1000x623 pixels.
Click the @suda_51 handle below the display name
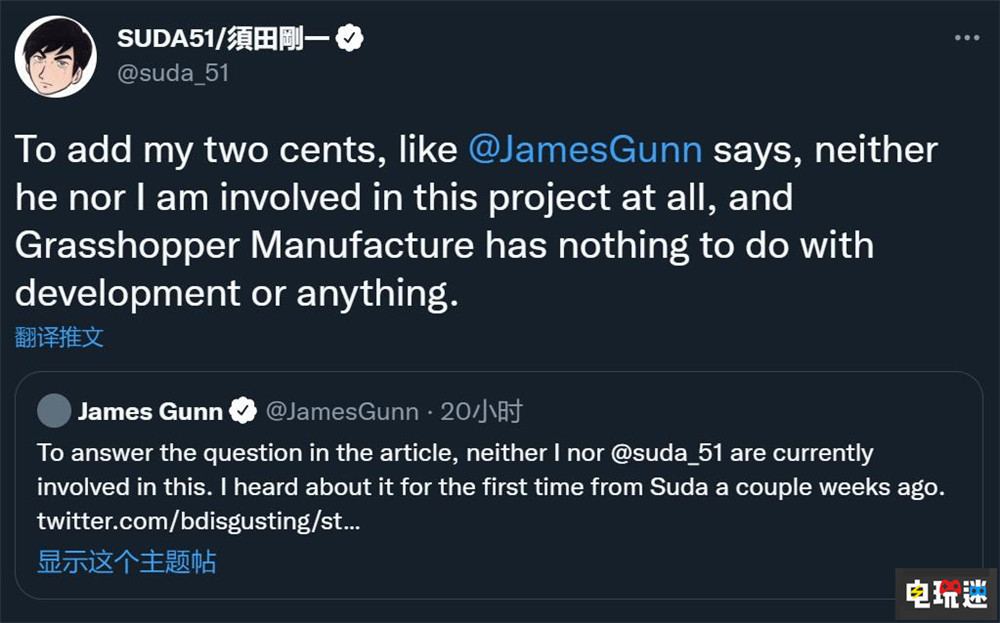point(173,73)
